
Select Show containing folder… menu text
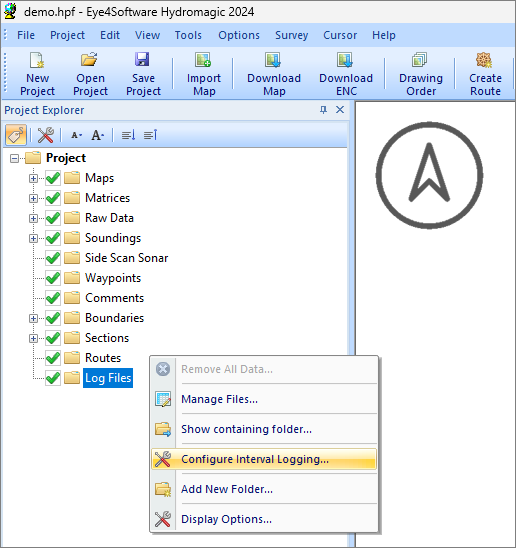tap(246, 429)
